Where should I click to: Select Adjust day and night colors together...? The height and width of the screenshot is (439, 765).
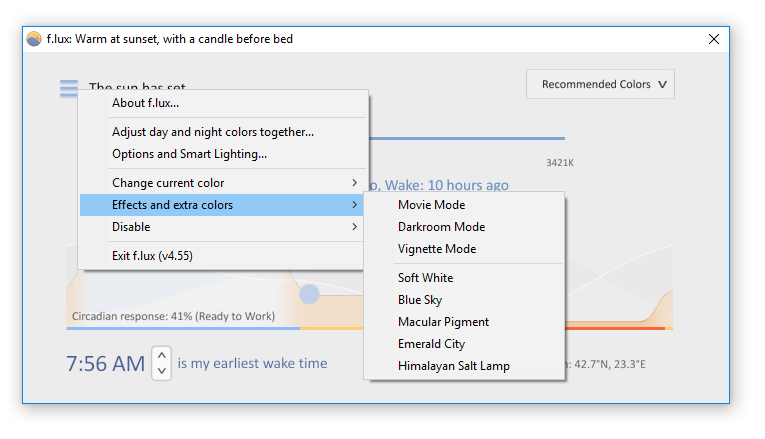click(221, 132)
